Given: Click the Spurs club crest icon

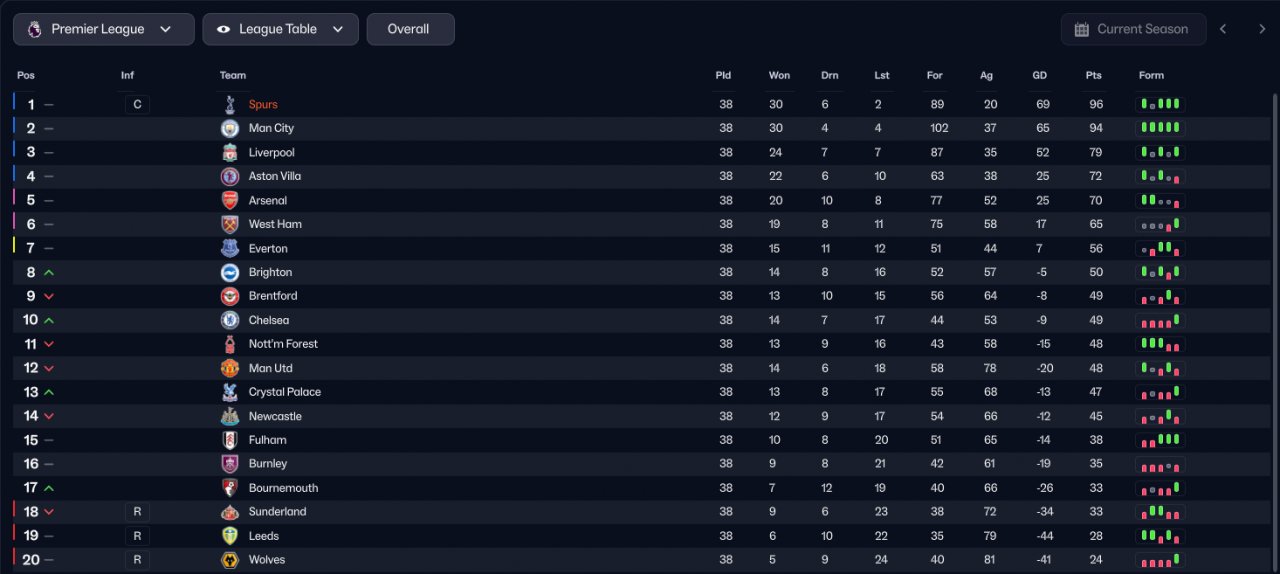Looking at the screenshot, I should point(230,104).
